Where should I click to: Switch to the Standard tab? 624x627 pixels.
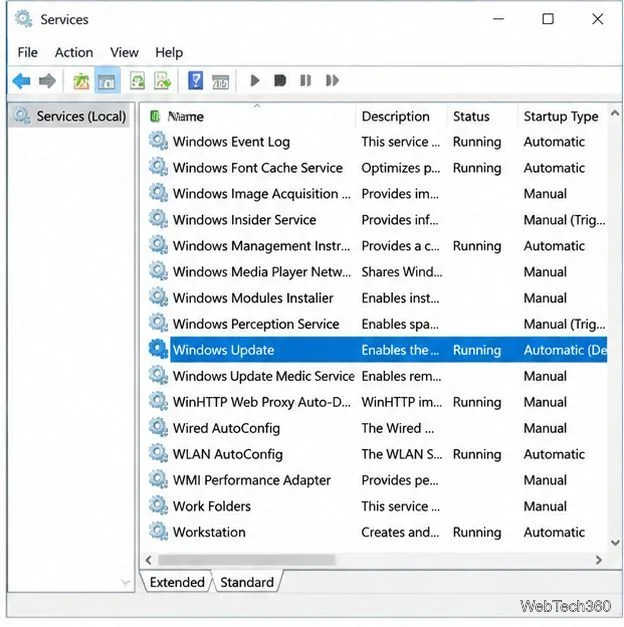coord(247,582)
